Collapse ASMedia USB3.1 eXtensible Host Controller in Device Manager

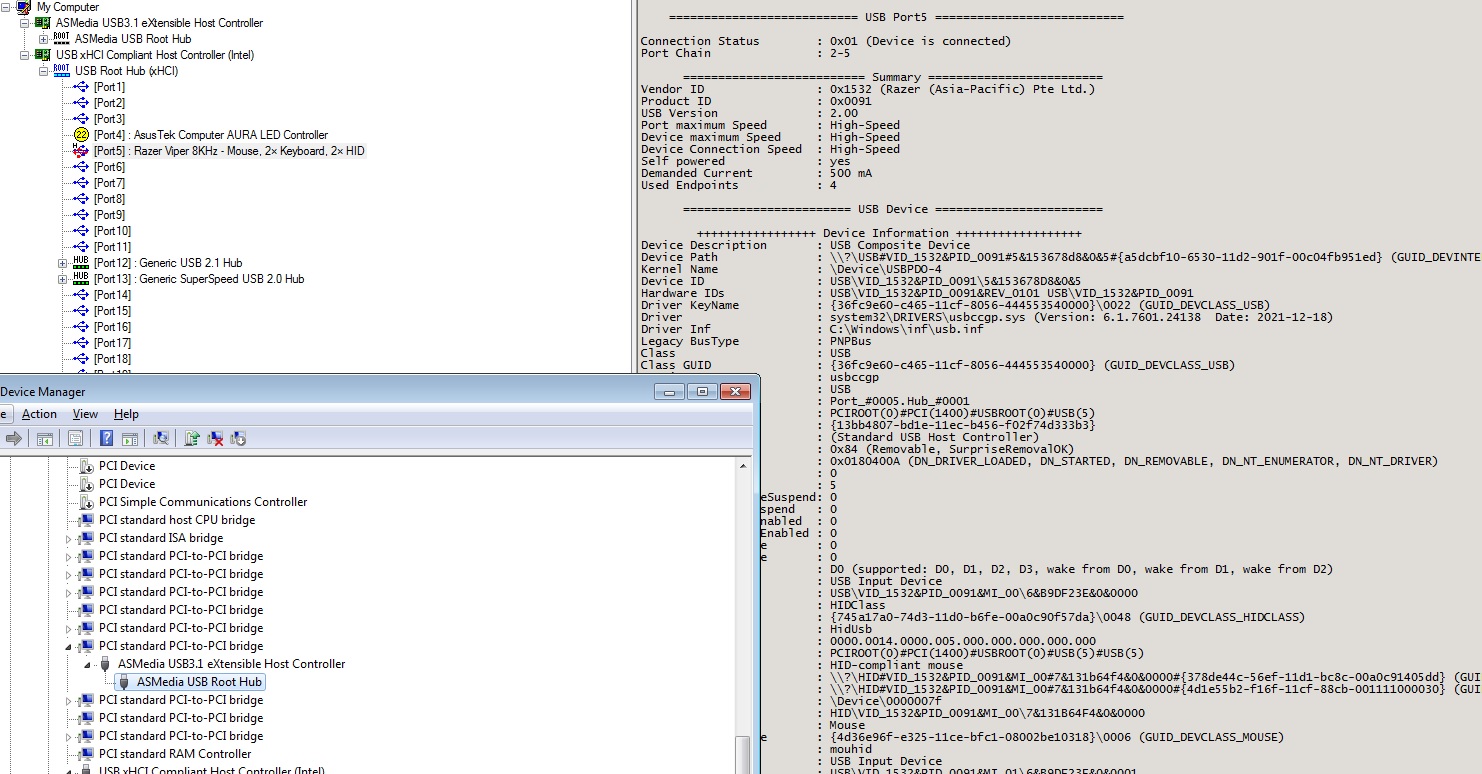[x=87, y=664]
